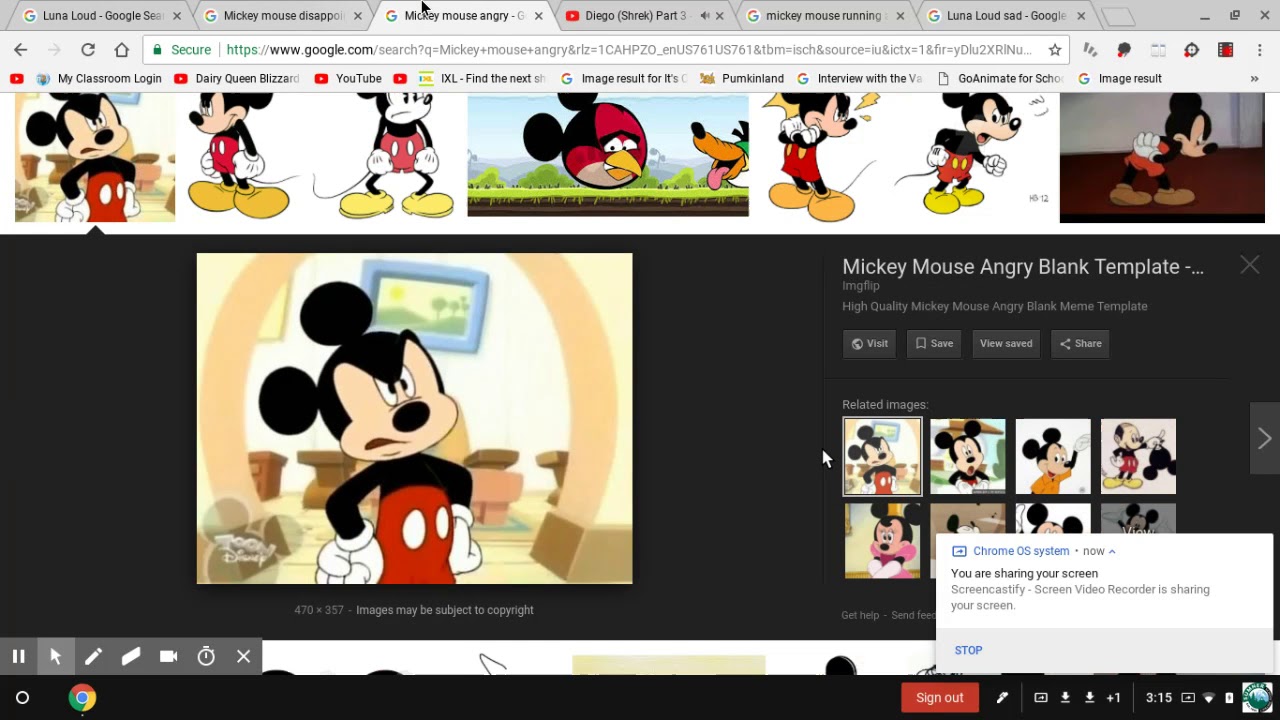Click the +1 notifications indicator

coord(1113,698)
